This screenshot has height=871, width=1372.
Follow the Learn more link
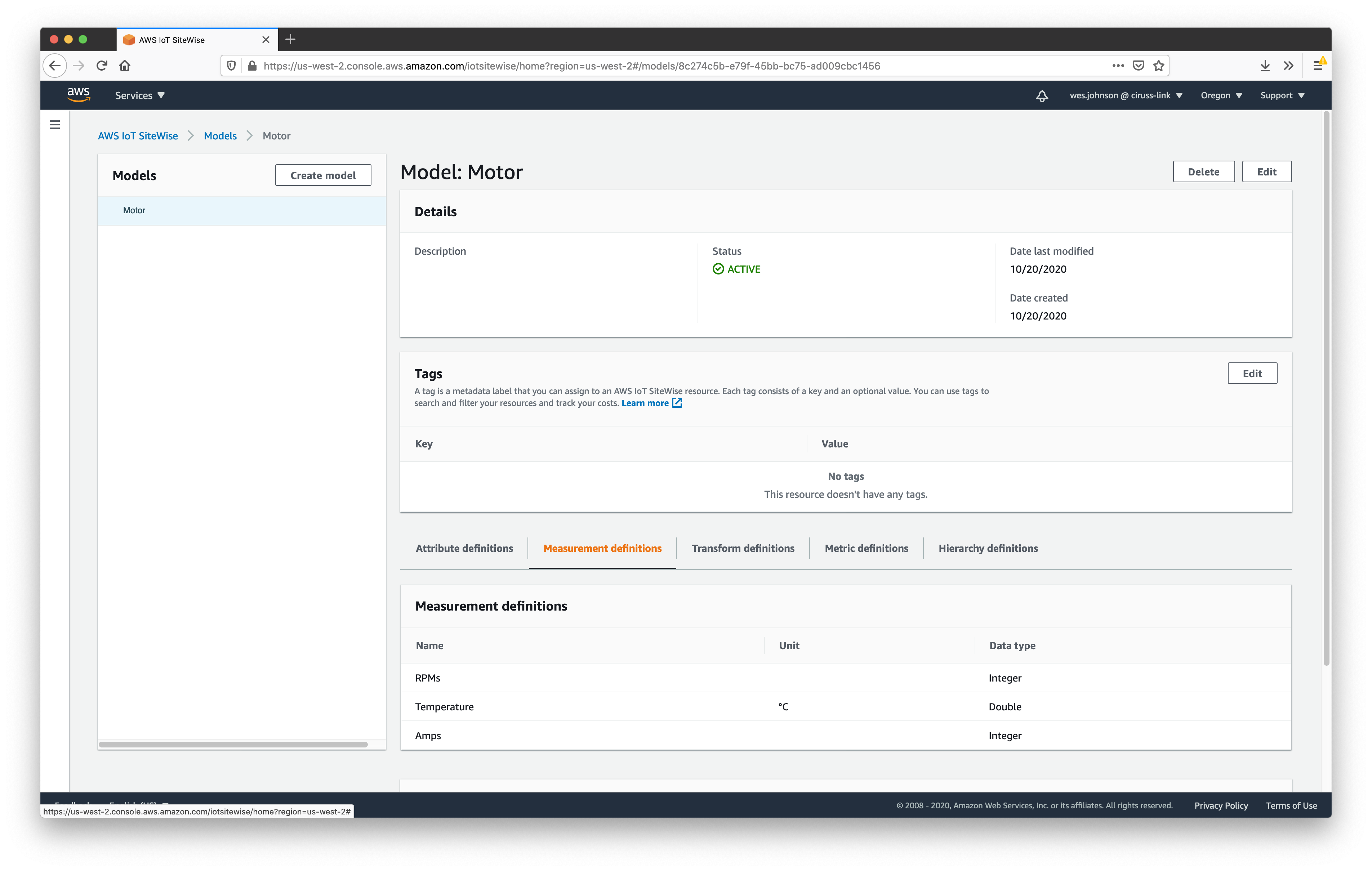645,403
